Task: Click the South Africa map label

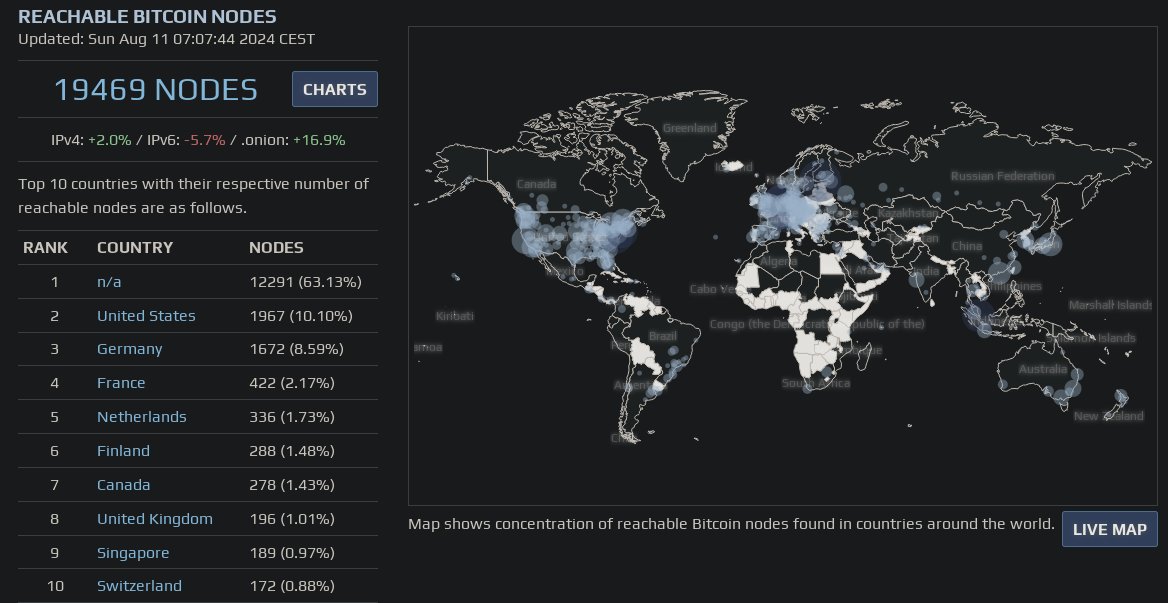Action: coord(816,383)
